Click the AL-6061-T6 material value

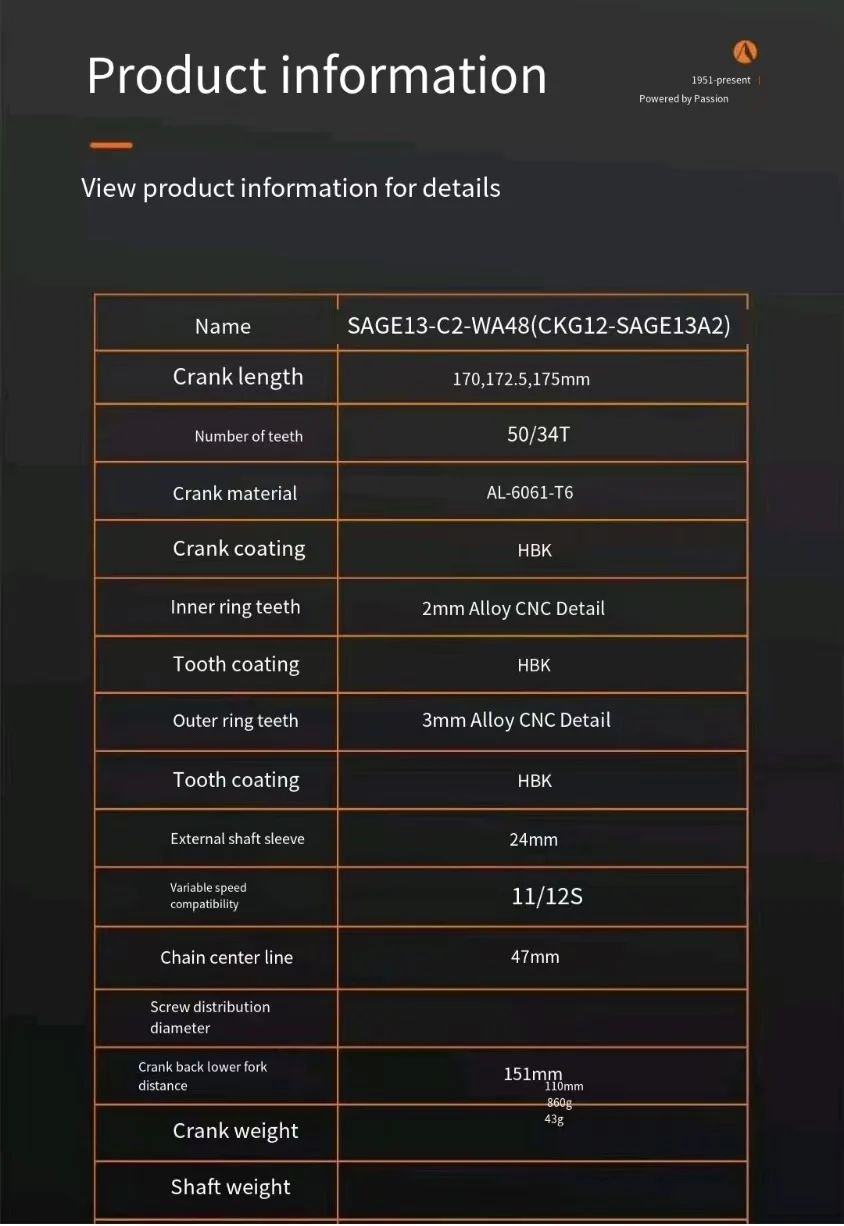tap(530, 492)
